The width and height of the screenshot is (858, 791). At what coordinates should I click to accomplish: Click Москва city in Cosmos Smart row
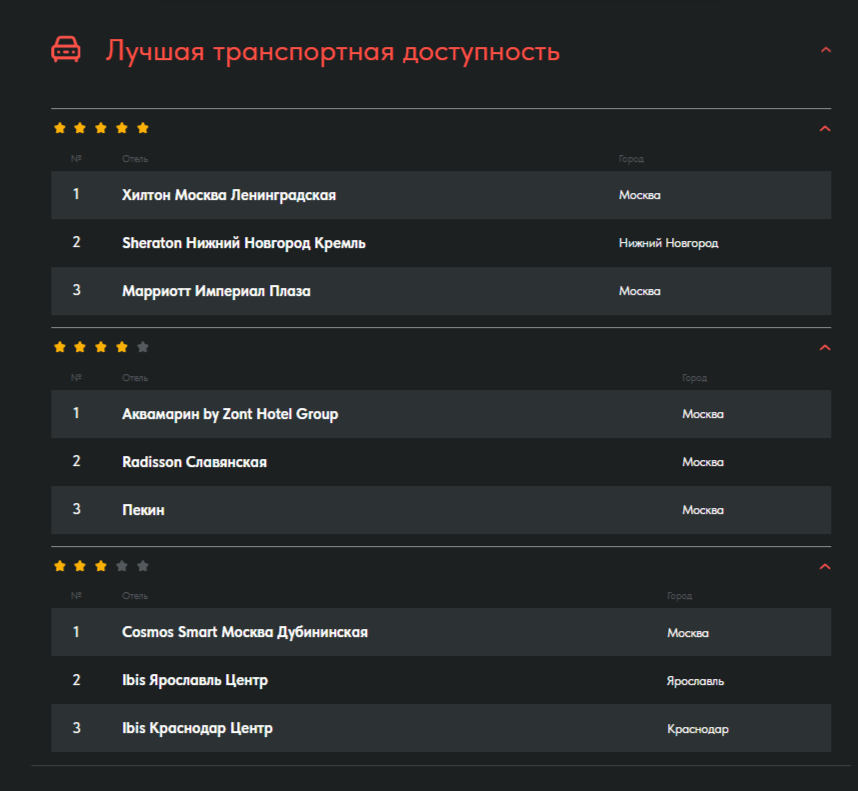pyautogui.click(x=688, y=633)
